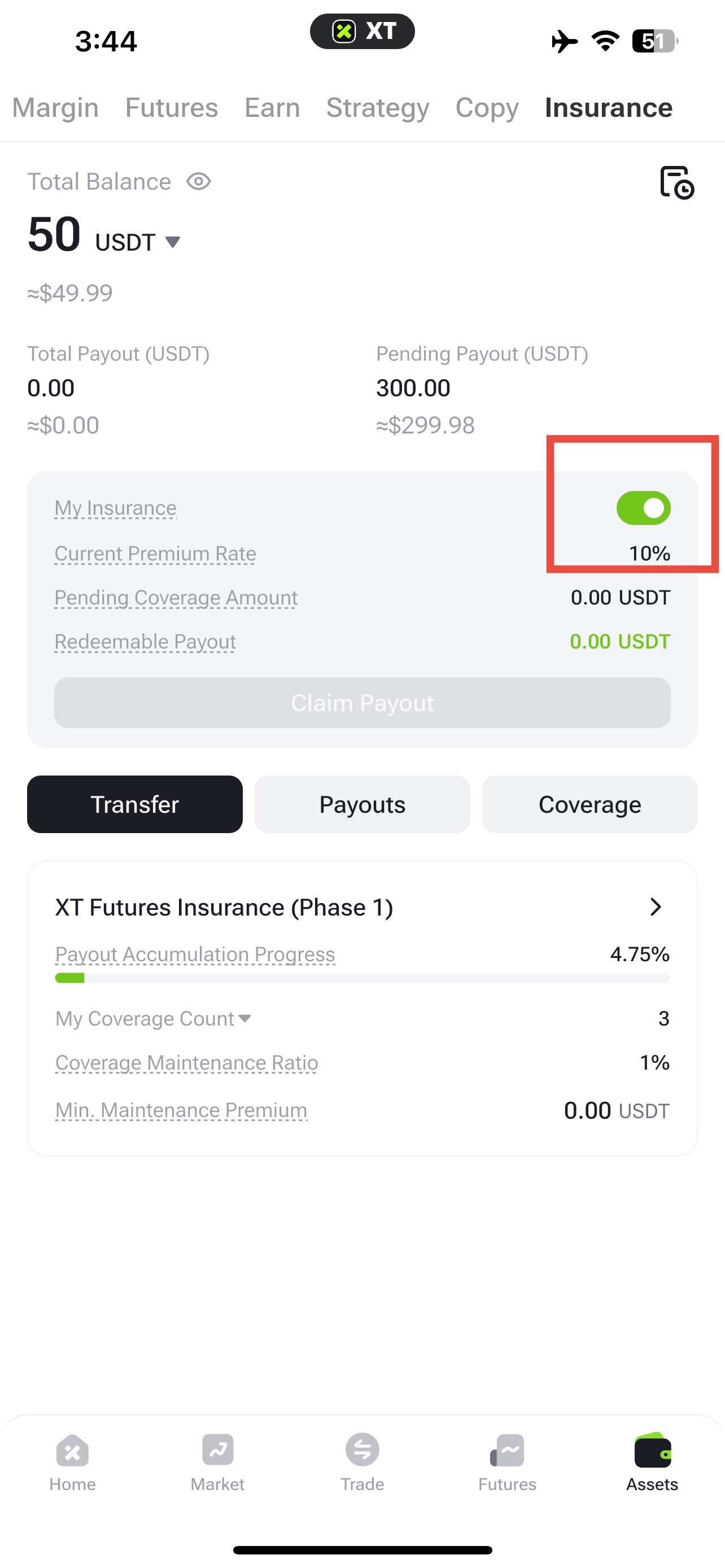Viewport: 725px width, 1568px height.
Task: Hide Total Balance with the eye icon
Action: click(x=198, y=181)
